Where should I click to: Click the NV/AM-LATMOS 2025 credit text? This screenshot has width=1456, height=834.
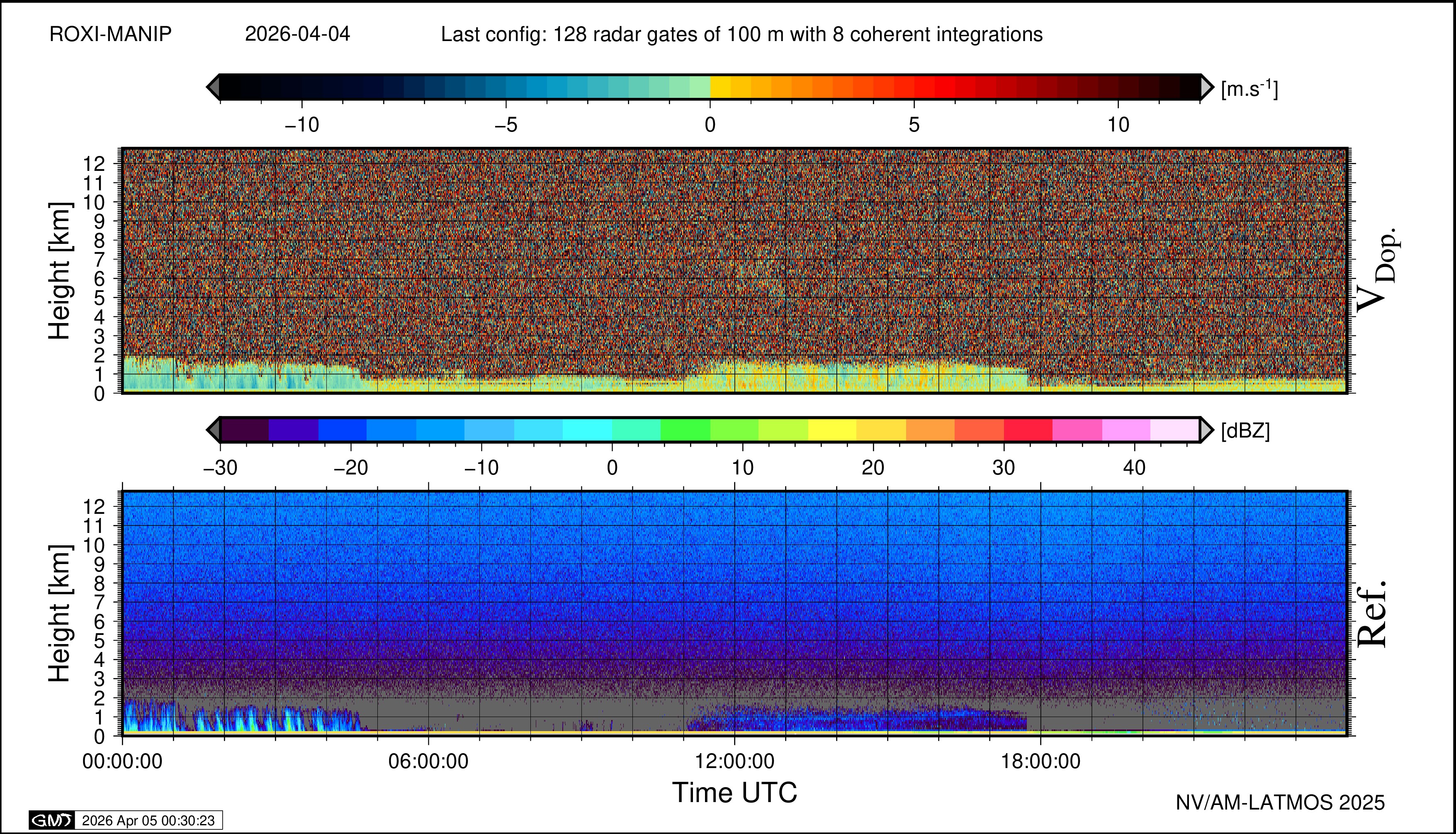(x=1280, y=802)
